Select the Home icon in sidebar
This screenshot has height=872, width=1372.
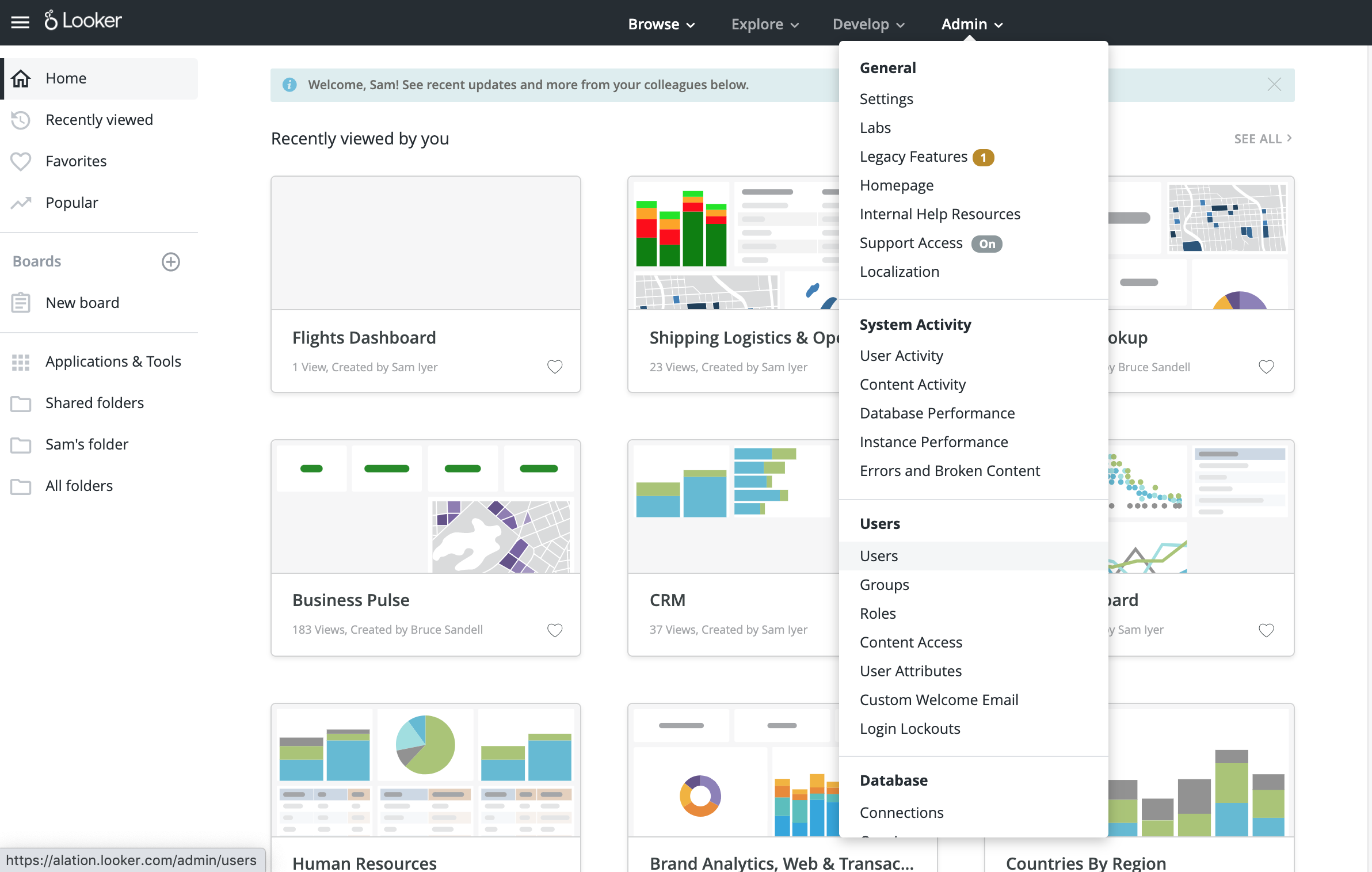pyautogui.click(x=21, y=78)
